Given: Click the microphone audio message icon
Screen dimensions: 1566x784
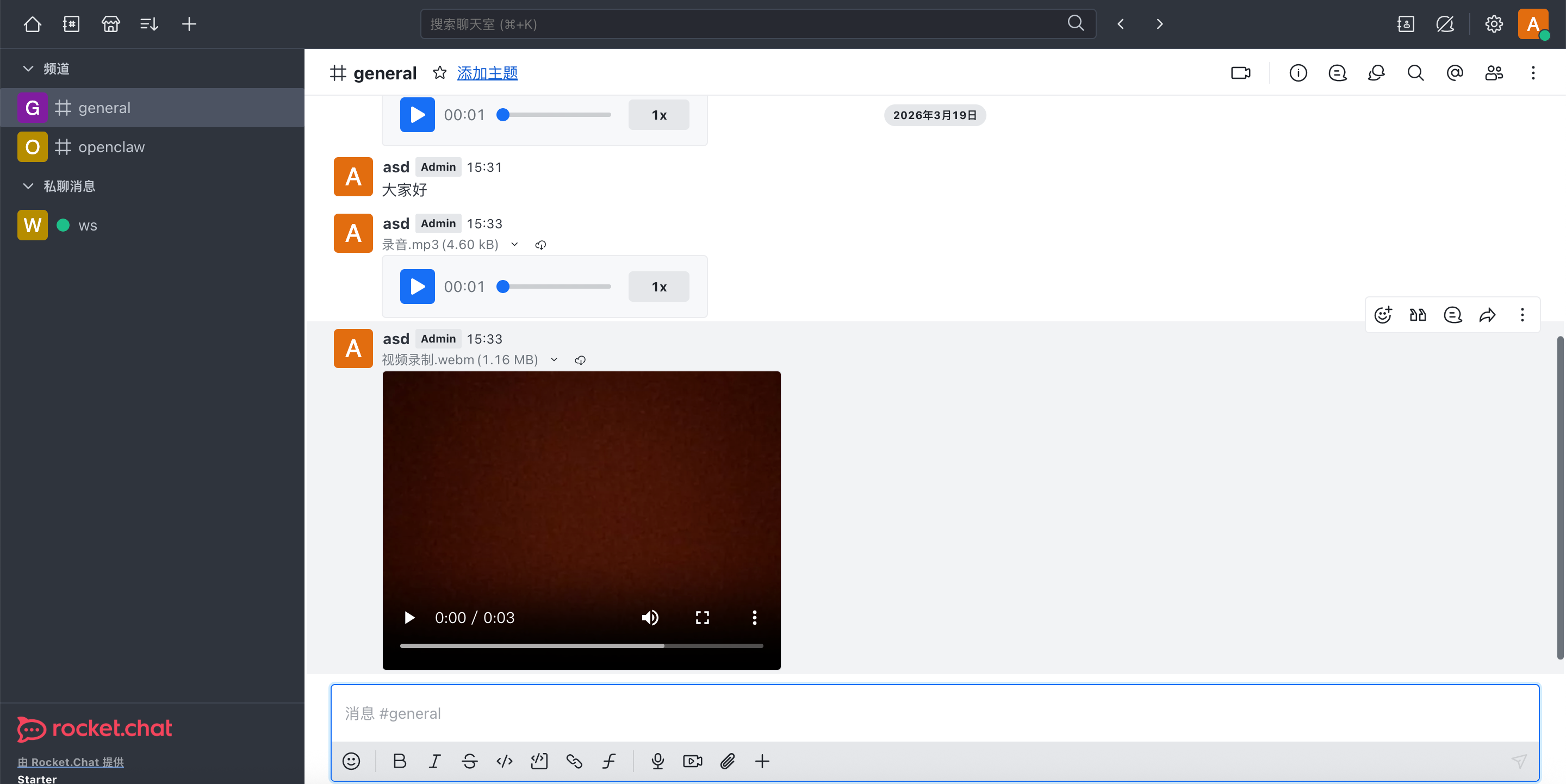Looking at the screenshot, I should tap(657, 761).
